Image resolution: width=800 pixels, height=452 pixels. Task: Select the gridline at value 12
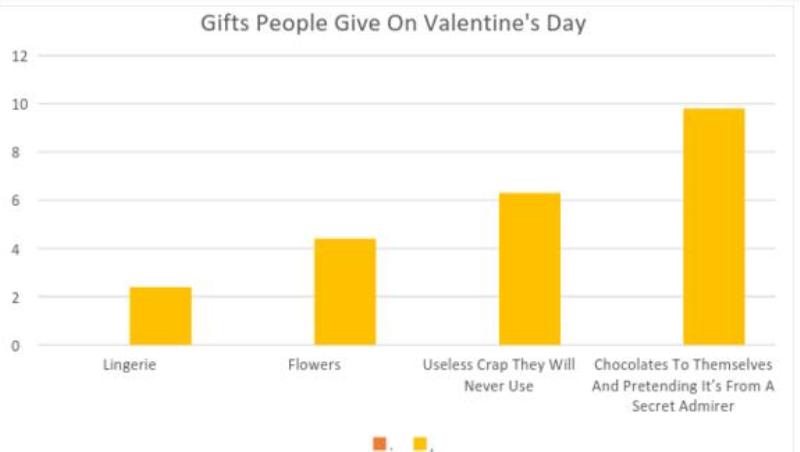click(407, 55)
